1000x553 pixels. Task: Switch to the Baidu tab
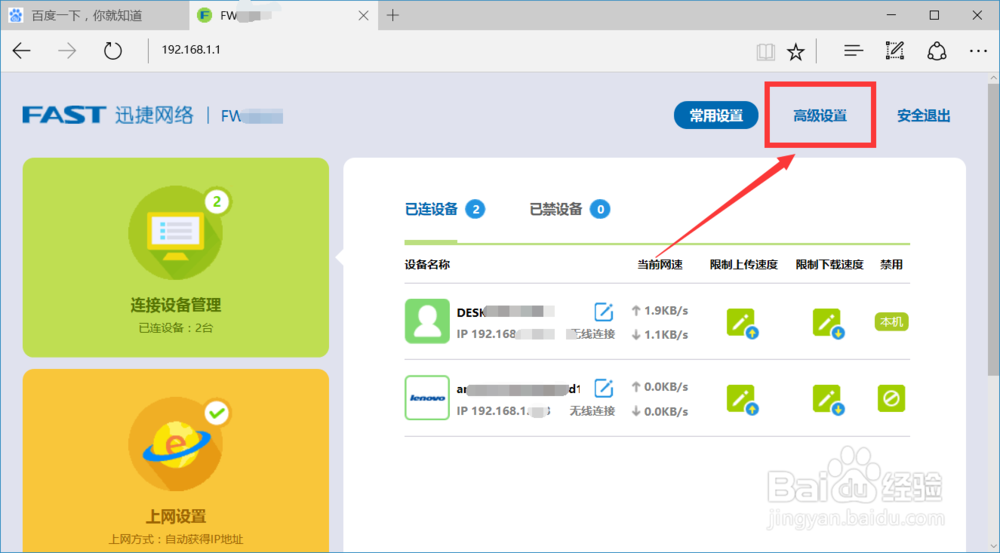point(94,15)
